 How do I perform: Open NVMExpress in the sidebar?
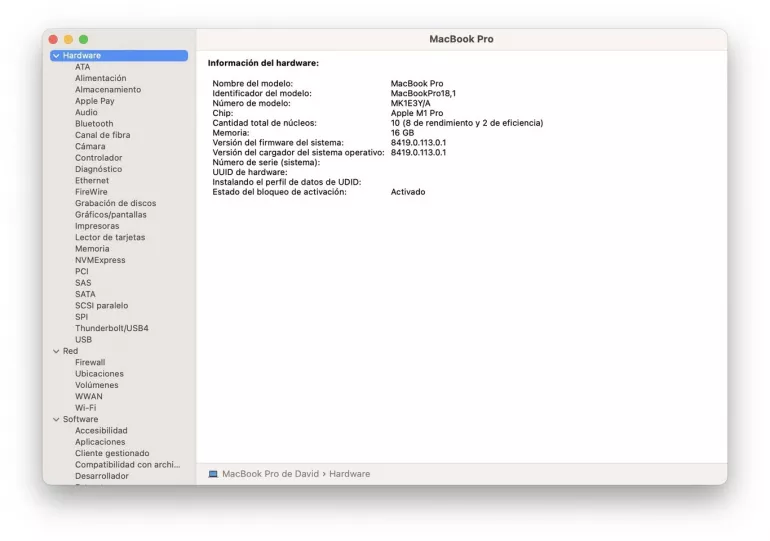(100, 260)
